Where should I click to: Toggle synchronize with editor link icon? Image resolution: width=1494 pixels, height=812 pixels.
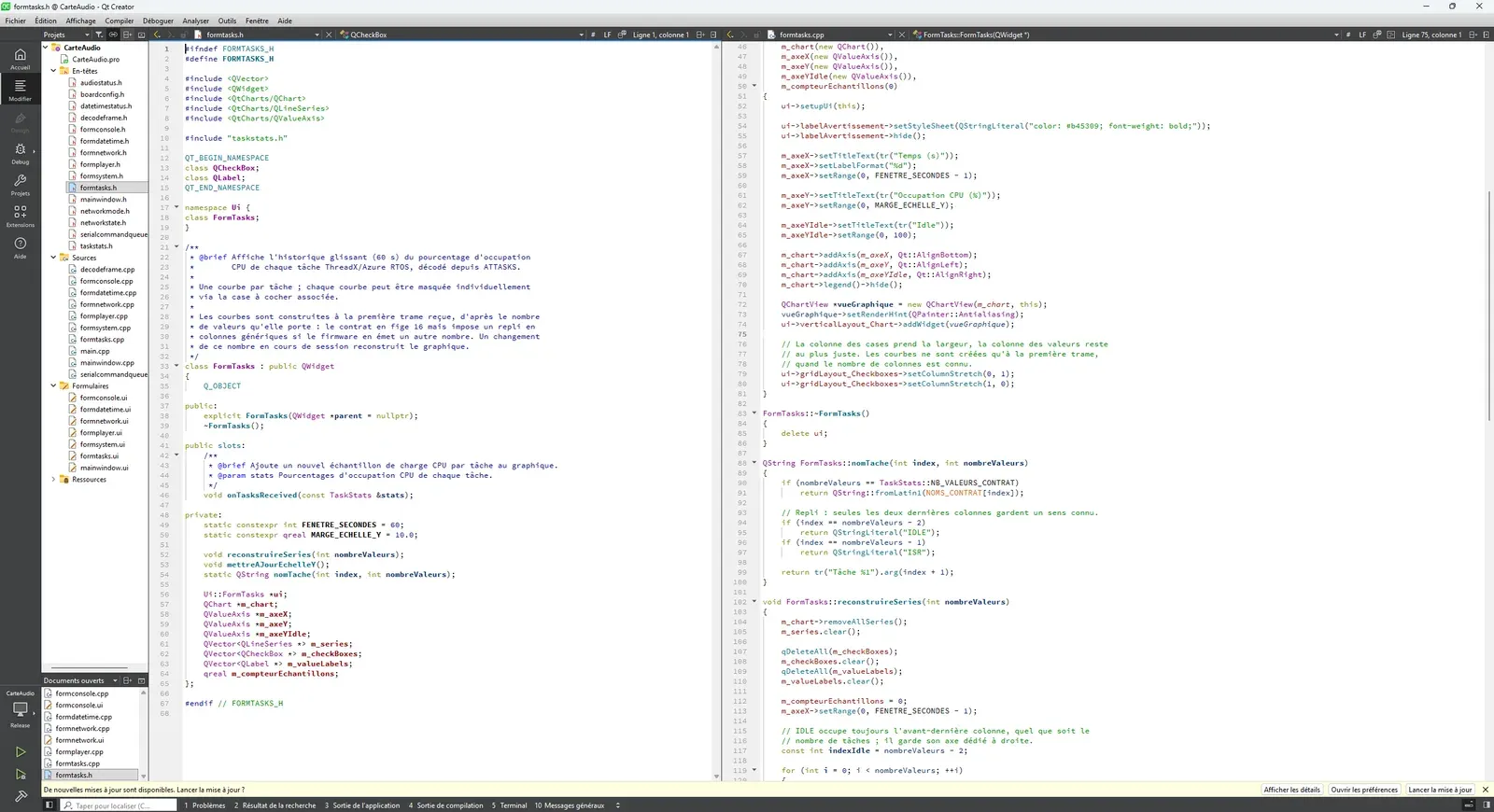[x=113, y=35]
